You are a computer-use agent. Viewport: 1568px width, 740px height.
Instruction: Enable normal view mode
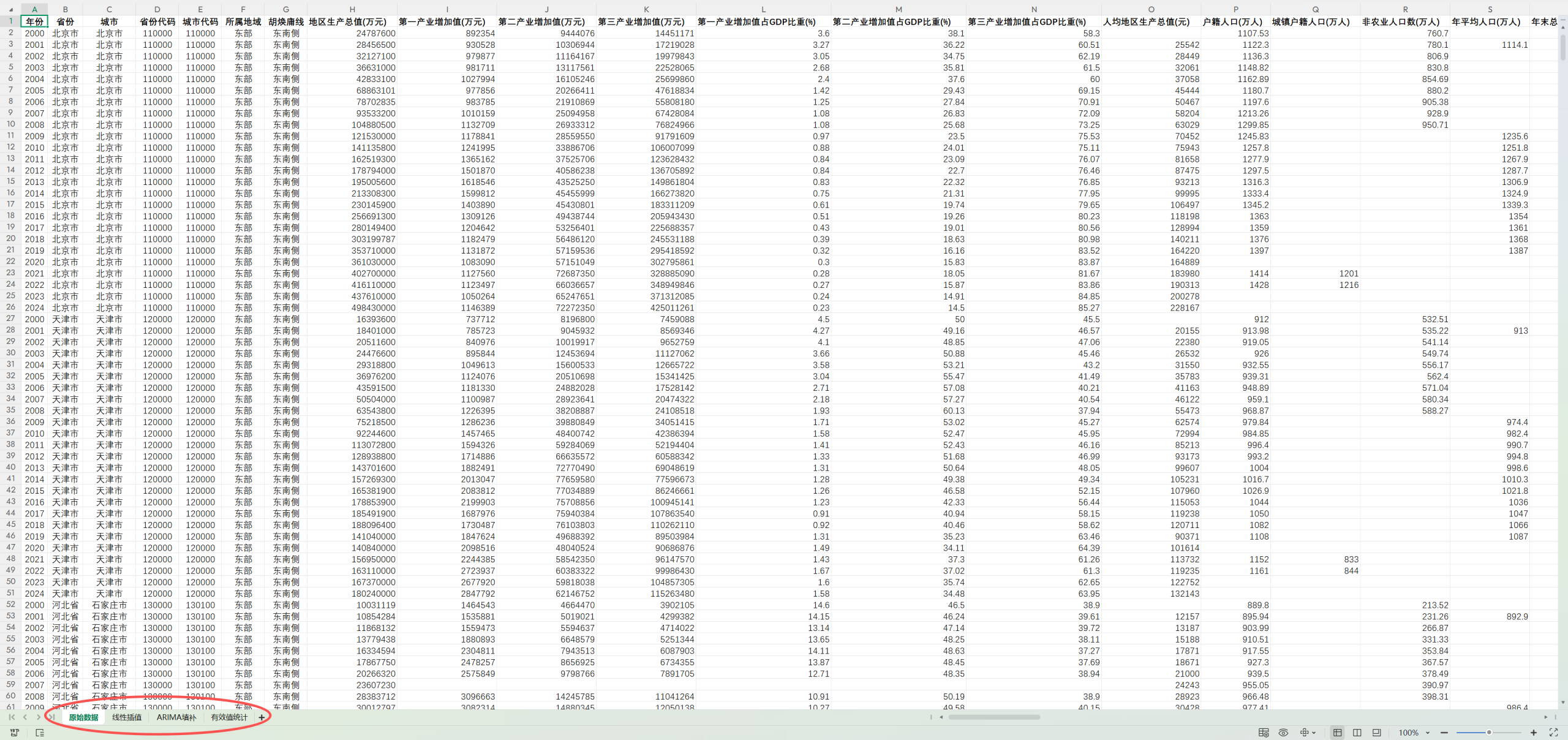pyautogui.click(x=1338, y=733)
